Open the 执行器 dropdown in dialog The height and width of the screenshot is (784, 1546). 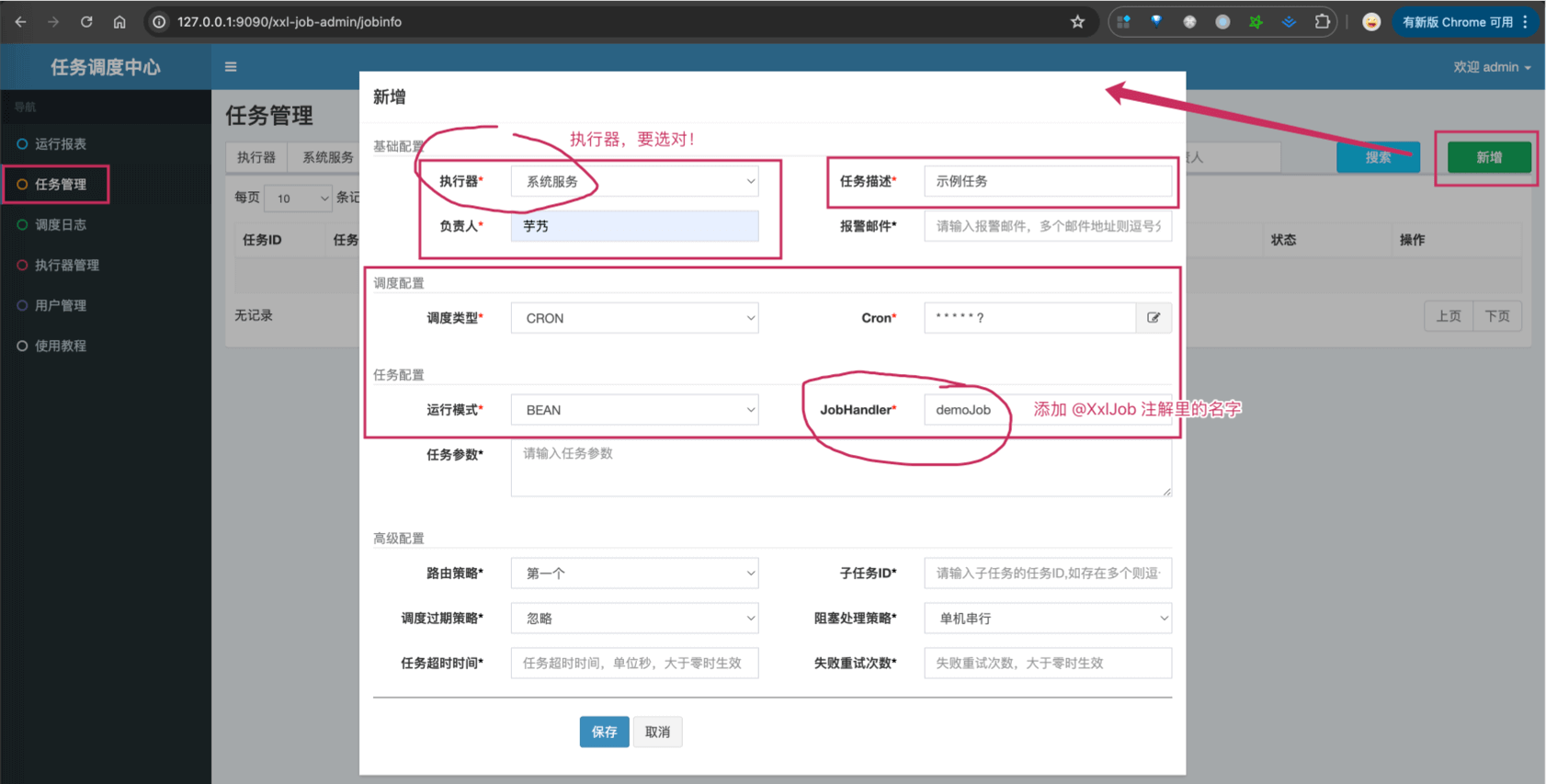coord(634,182)
